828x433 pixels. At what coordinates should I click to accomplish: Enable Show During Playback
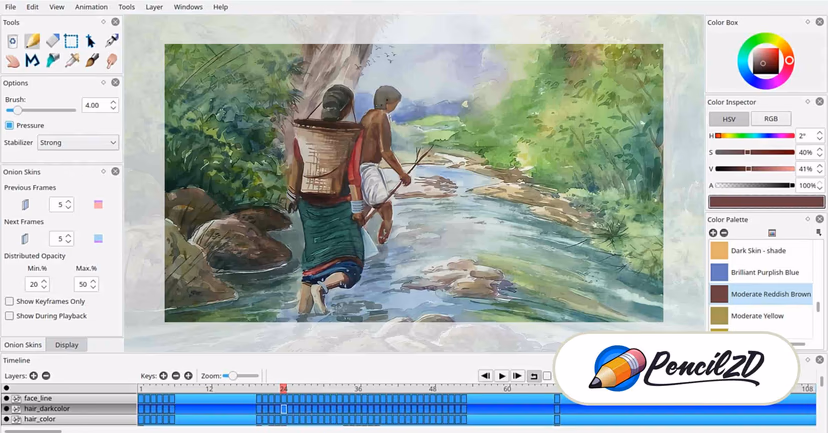point(10,316)
